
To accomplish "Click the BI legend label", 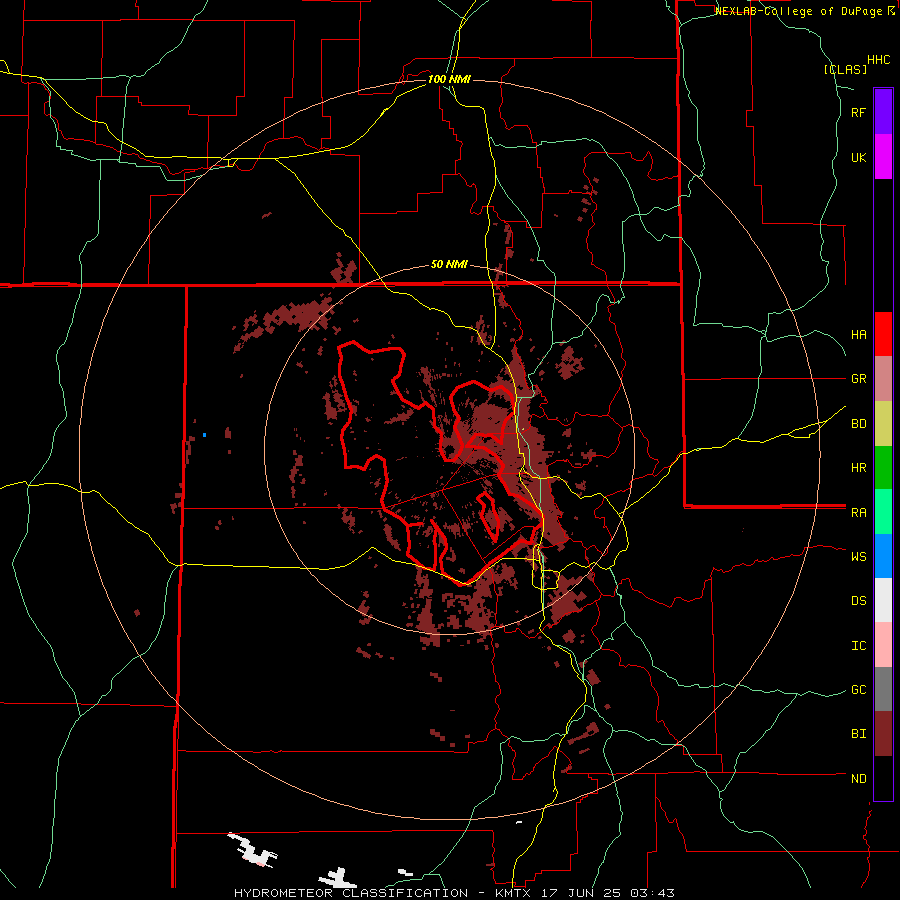I will click(858, 734).
